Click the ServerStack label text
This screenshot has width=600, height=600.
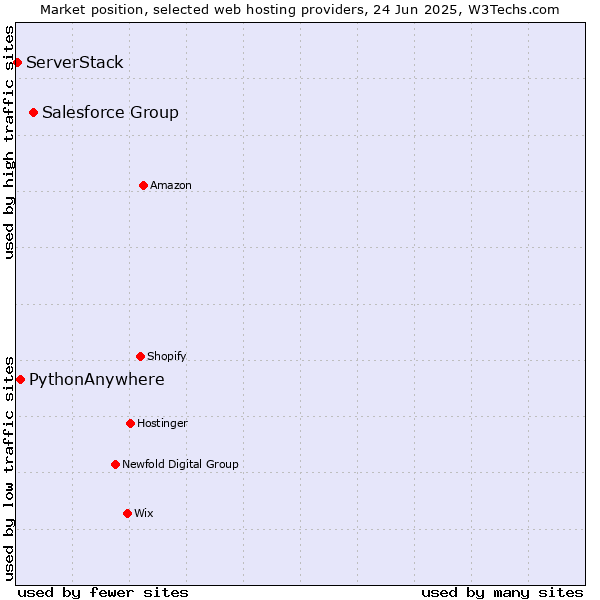click(x=75, y=62)
